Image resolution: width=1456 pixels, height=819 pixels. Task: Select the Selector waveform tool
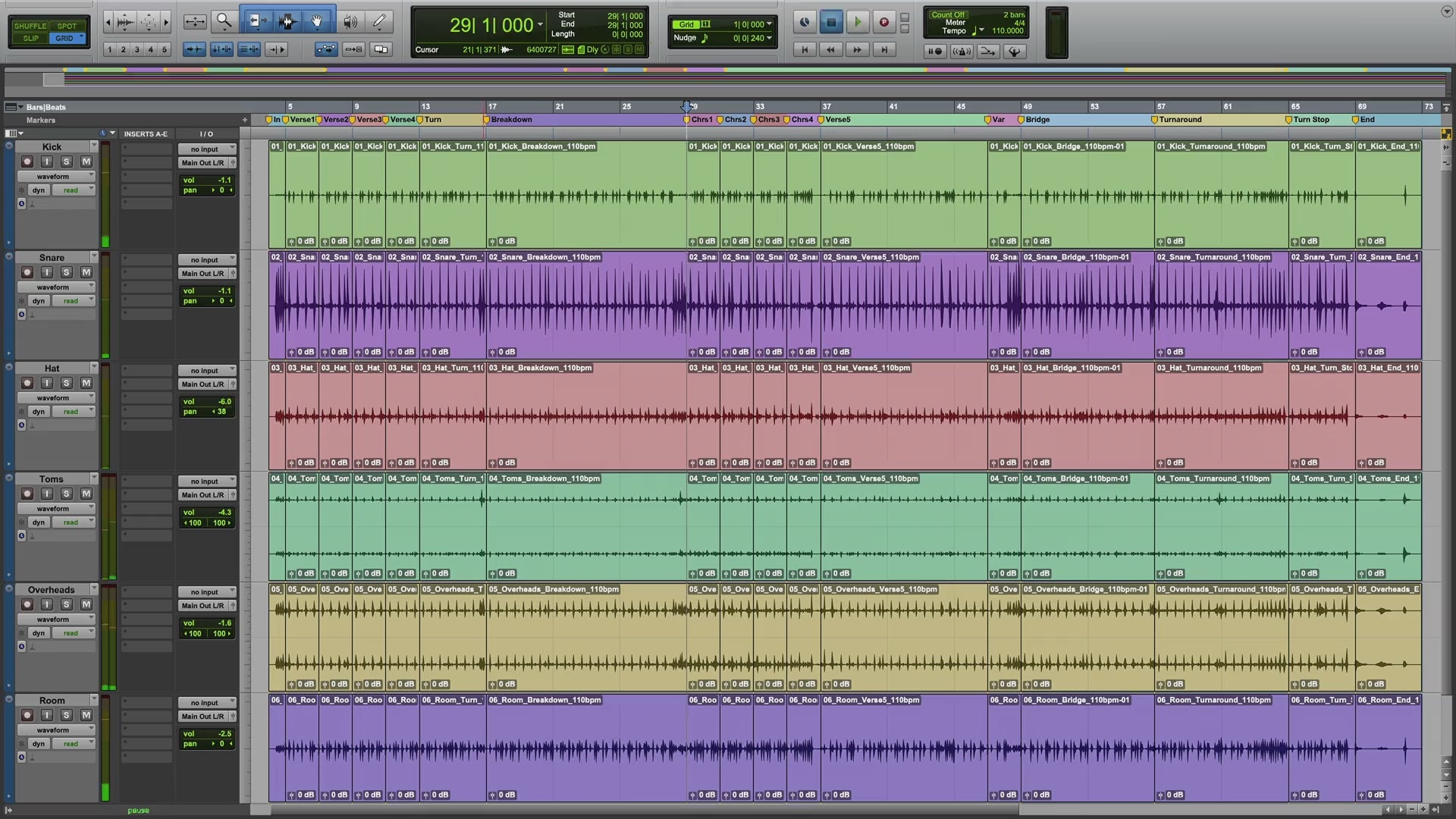point(287,21)
